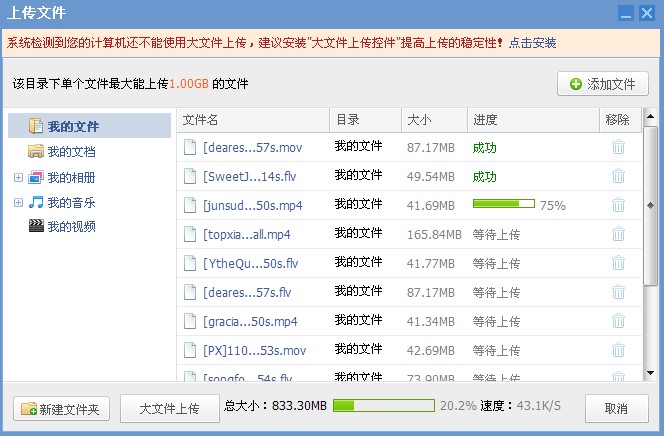The width and height of the screenshot is (664, 437).
Task: Click the total upload progress bar
Action: [383, 406]
